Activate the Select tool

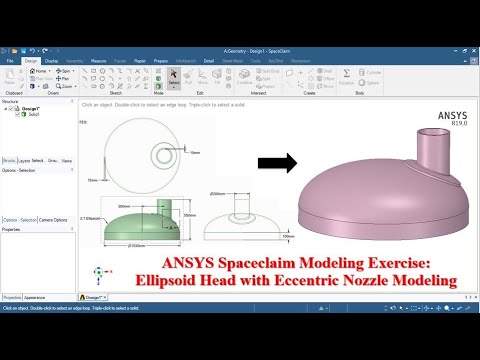(x=174, y=76)
